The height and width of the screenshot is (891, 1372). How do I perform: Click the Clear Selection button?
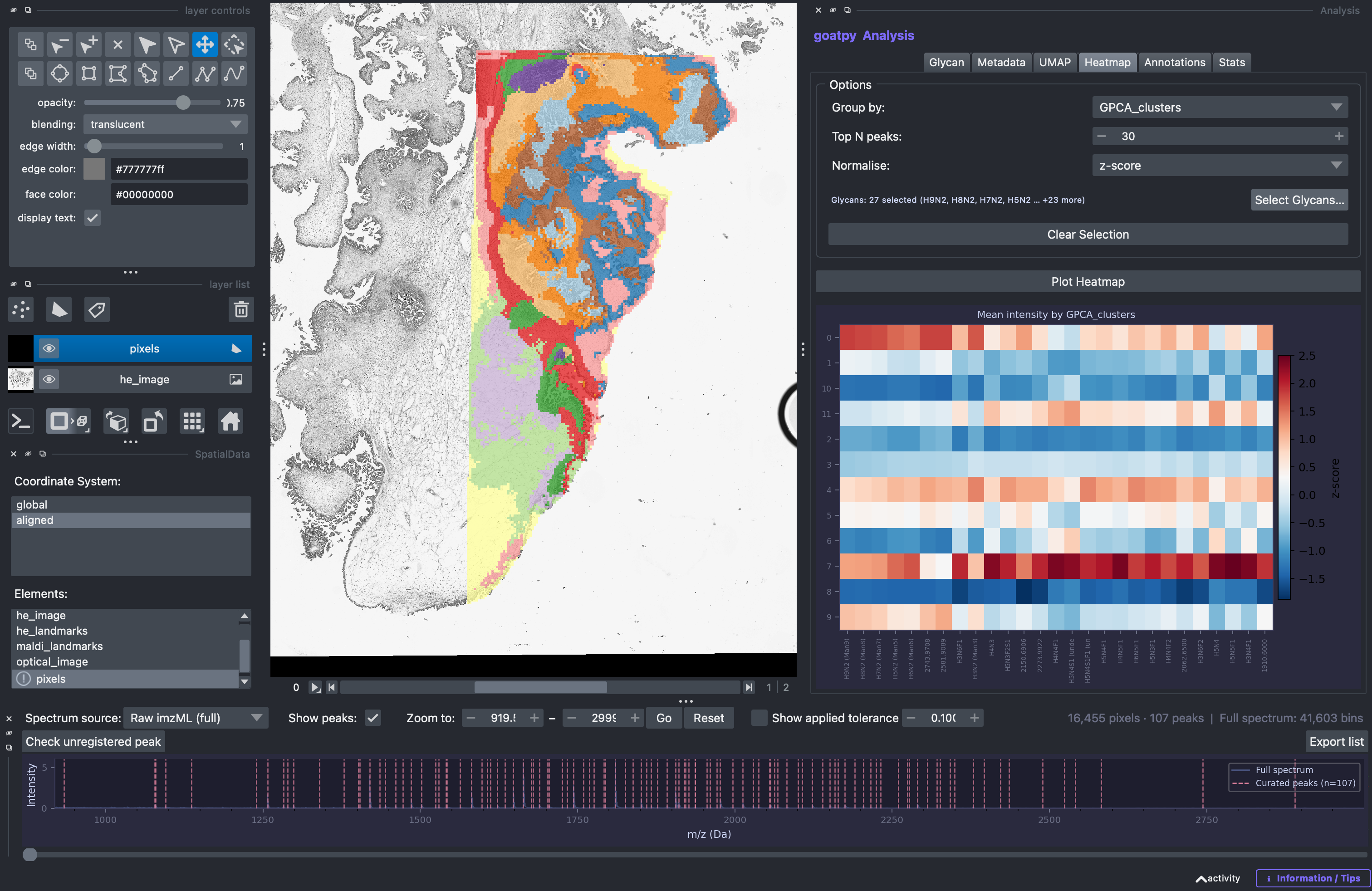click(x=1088, y=235)
